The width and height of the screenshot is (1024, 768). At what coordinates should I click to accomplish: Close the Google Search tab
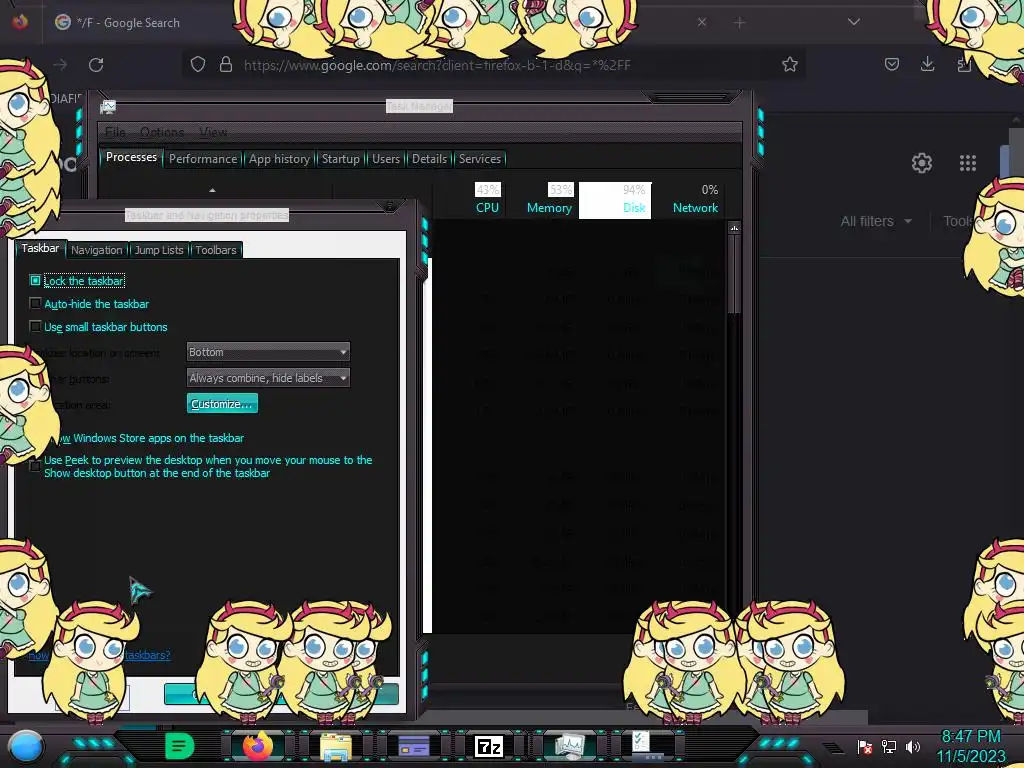[x=702, y=22]
